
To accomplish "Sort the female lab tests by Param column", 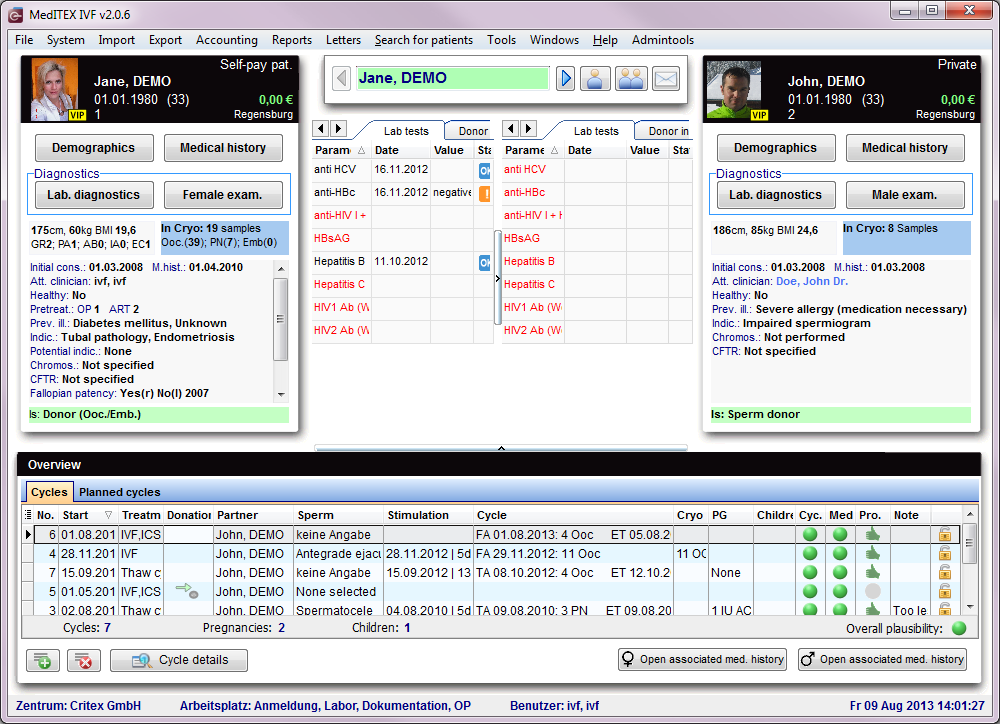I will pyautogui.click(x=339, y=150).
